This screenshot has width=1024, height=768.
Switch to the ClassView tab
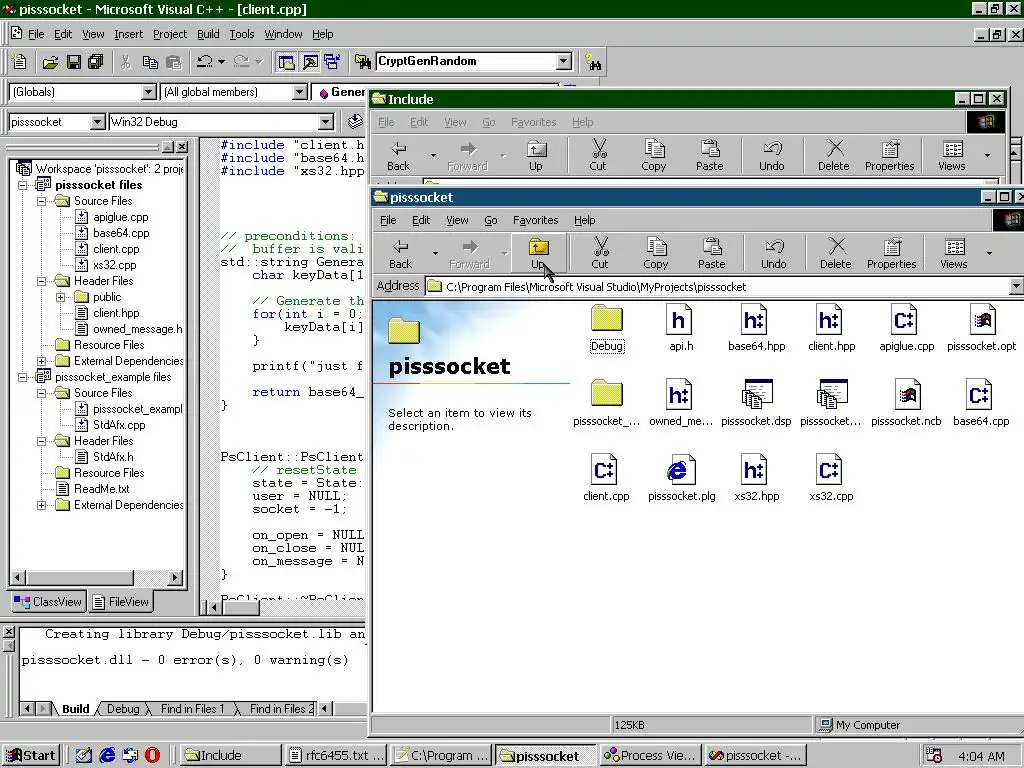click(x=48, y=601)
